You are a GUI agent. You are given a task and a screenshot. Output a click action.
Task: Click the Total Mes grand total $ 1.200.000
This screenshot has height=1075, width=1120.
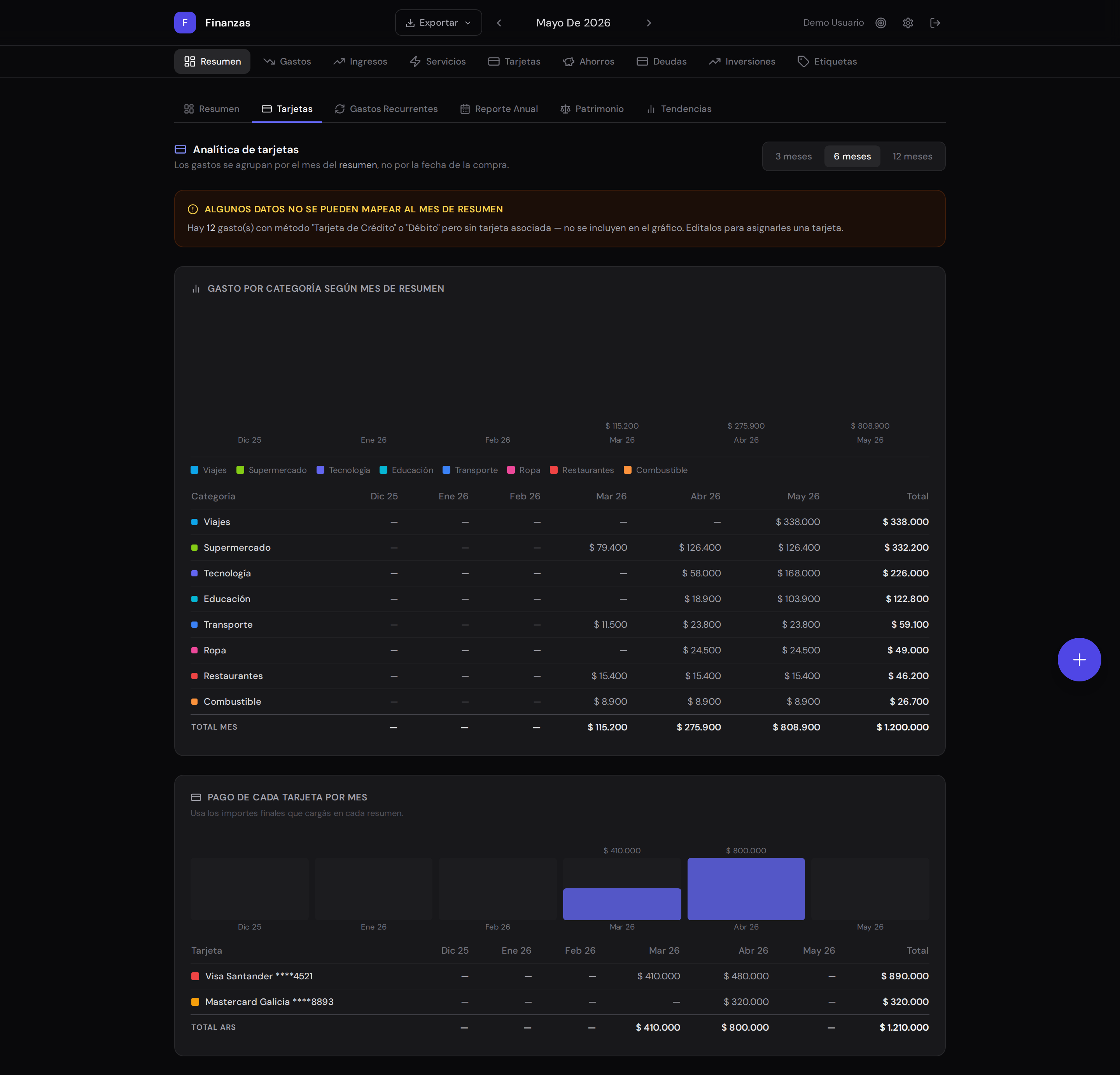(902, 728)
